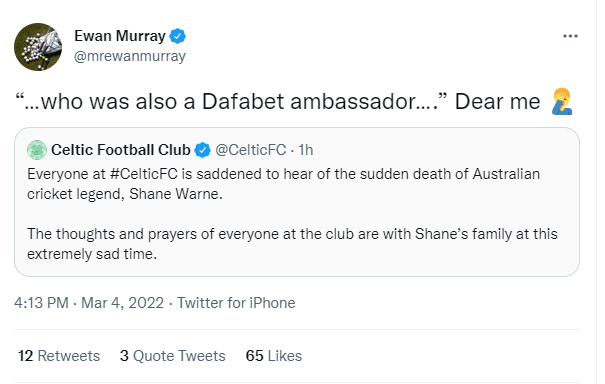View the 65 Likes list
Image resolution: width=605 pixels, height=384 pixels.
[x=274, y=356]
